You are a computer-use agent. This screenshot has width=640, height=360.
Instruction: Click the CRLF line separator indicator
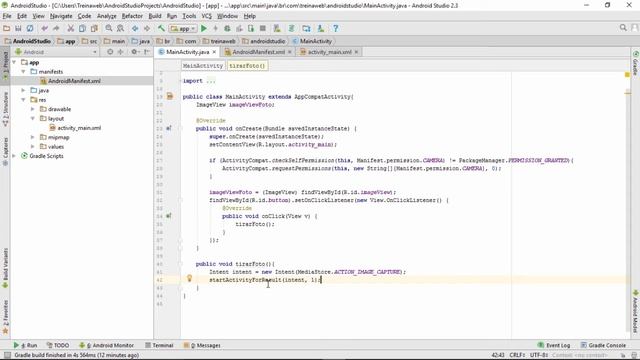(x=517, y=355)
